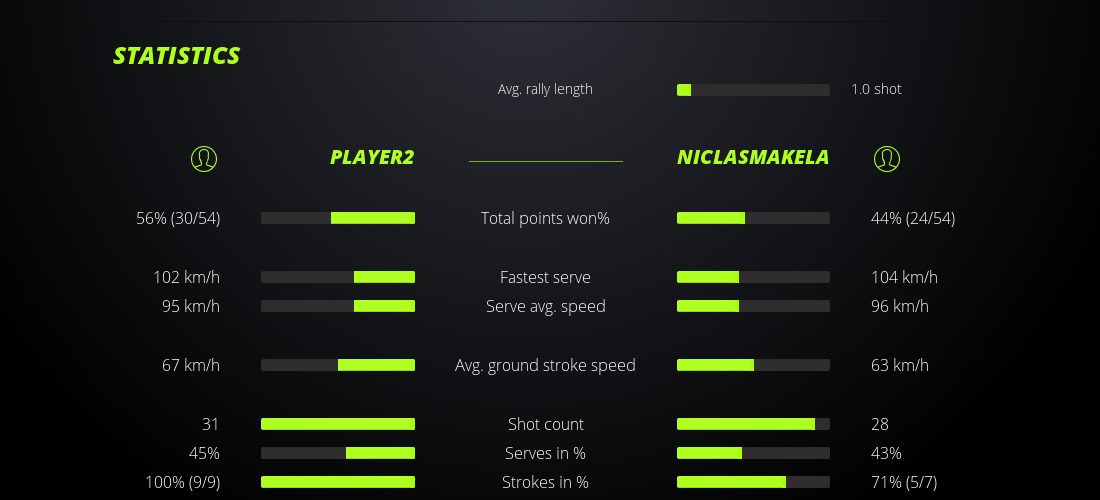Image resolution: width=1100 pixels, height=500 pixels.
Task: Click Player2's total points won bar
Action: tap(338, 218)
